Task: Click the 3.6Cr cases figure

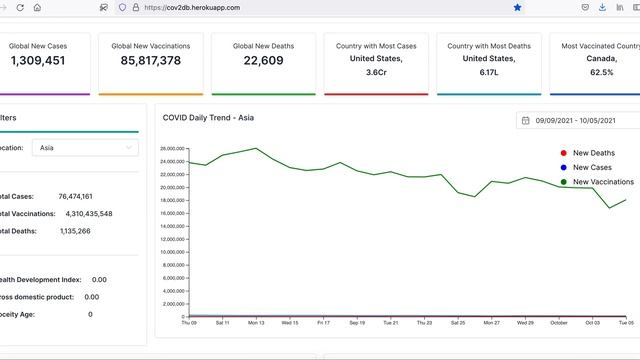Action: click(x=376, y=72)
